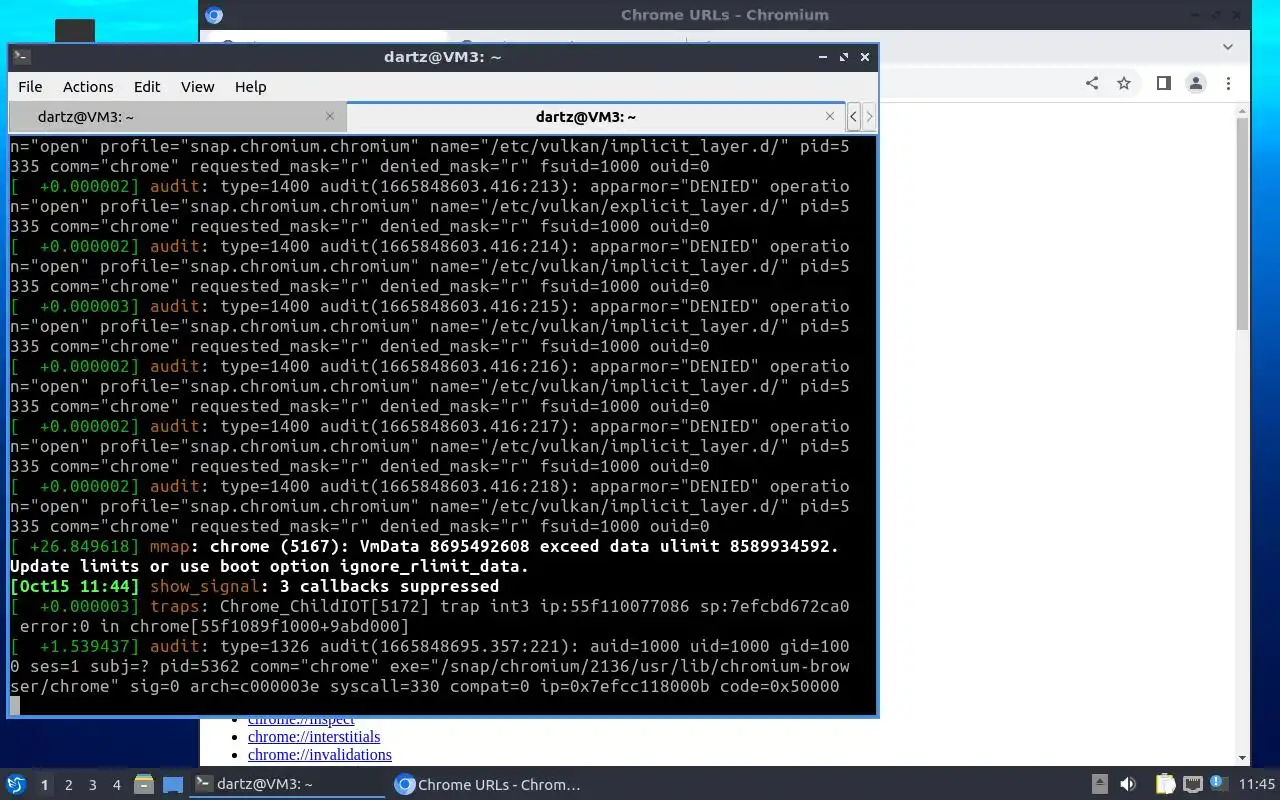Open the file manager from taskbar
1280x800 pixels.
tap(143, 785)
